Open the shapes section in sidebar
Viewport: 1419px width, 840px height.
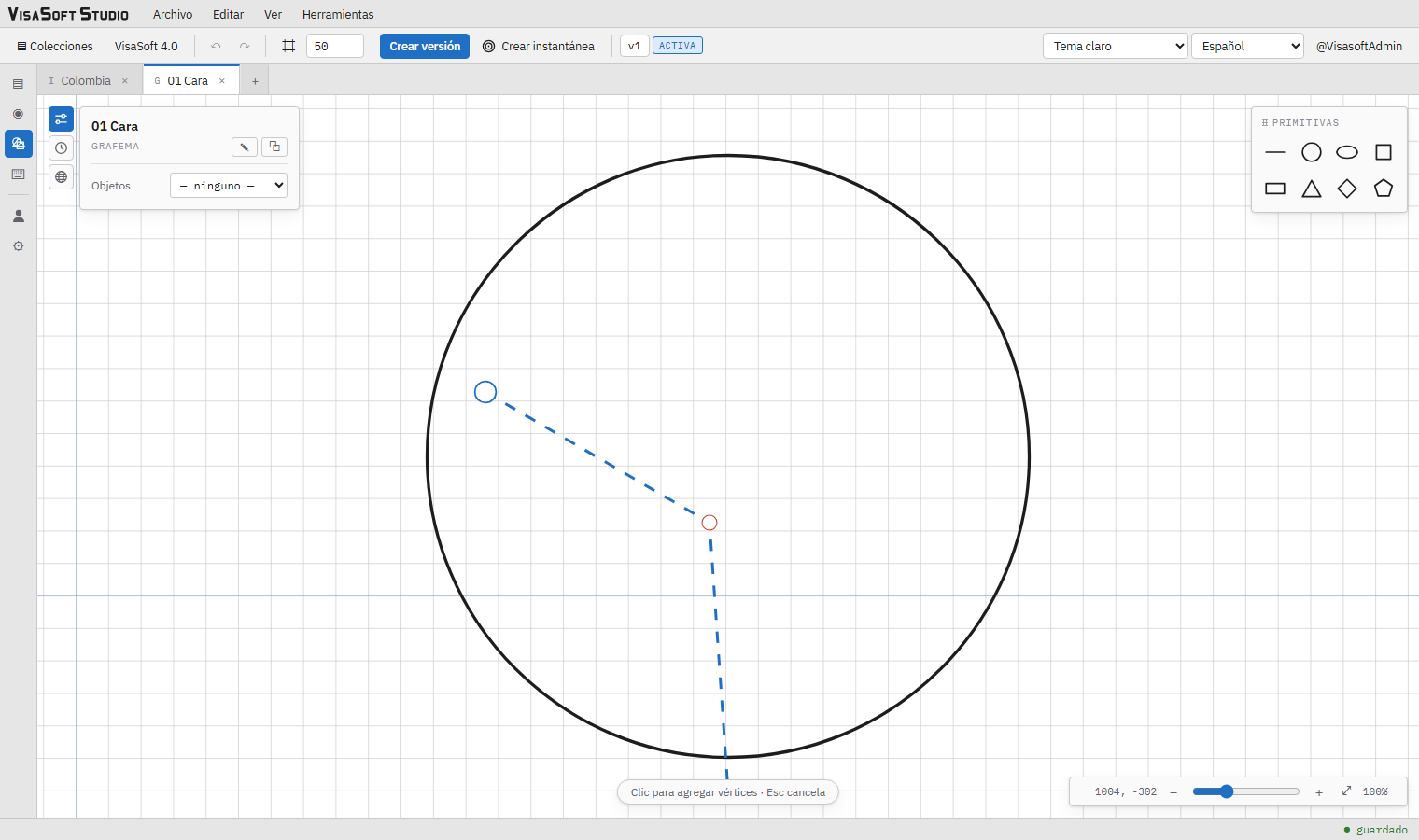18,144
